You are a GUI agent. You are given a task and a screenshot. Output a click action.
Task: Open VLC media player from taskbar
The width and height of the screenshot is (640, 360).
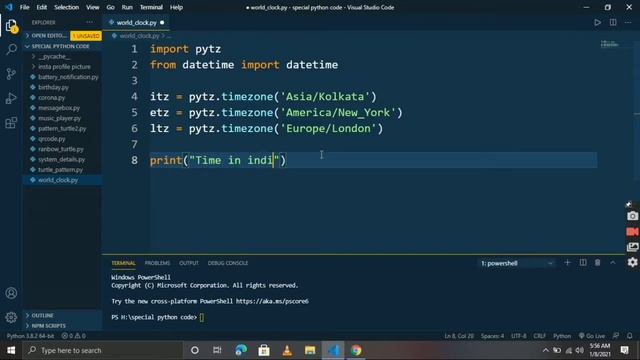[x=287, y=350]
